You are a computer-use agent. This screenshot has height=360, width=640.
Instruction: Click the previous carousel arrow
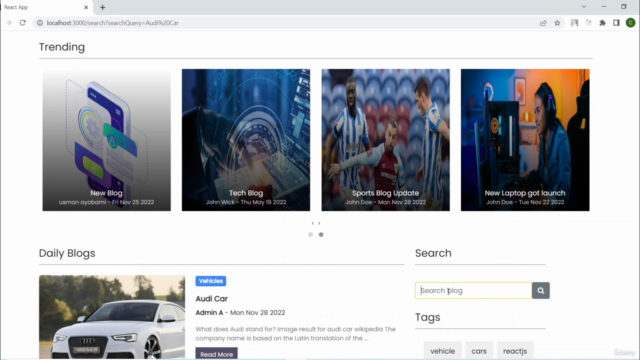tap(313, 223)
